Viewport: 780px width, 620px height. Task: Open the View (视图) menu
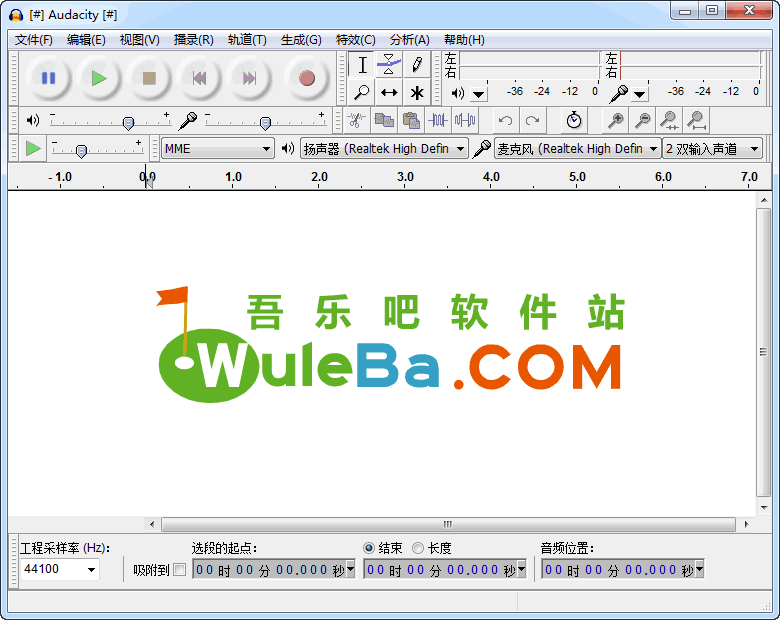tap(139, 40)
